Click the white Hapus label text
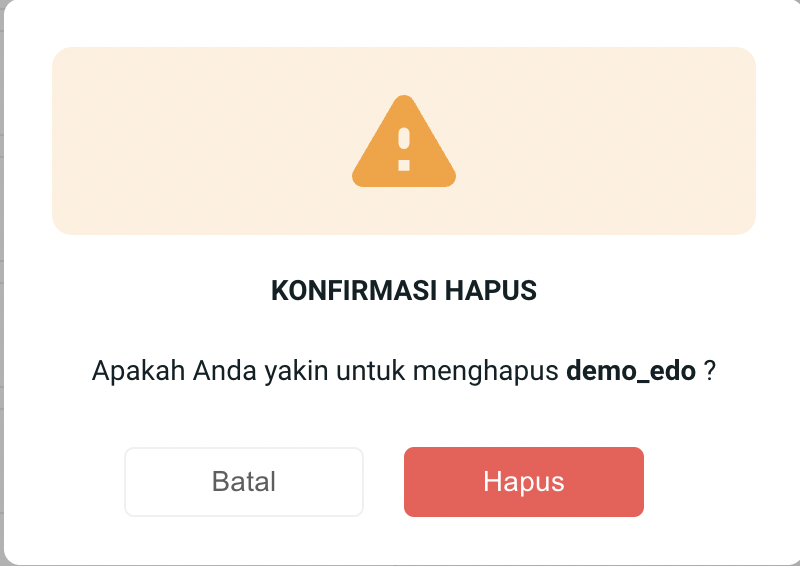 (523, 482)
